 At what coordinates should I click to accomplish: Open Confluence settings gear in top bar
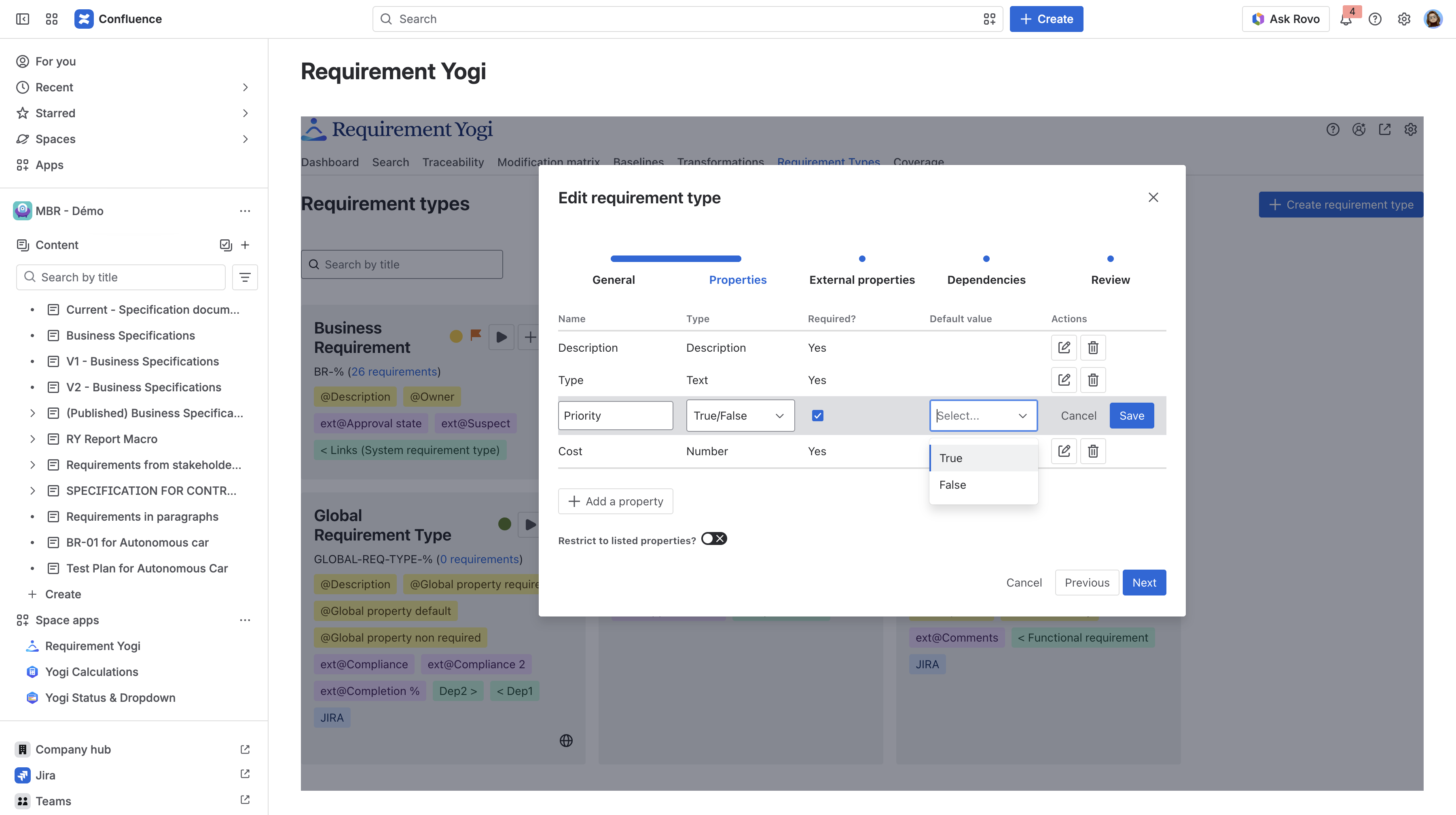coord(1404,19)
